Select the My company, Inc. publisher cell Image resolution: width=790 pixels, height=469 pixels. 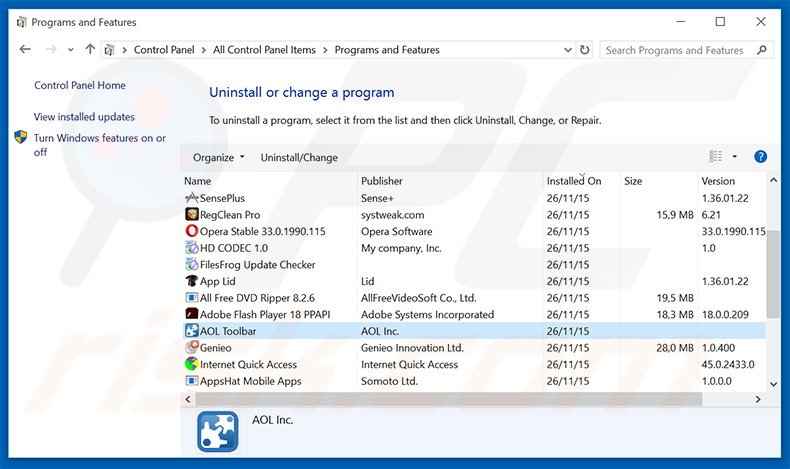tap(401, 248)
